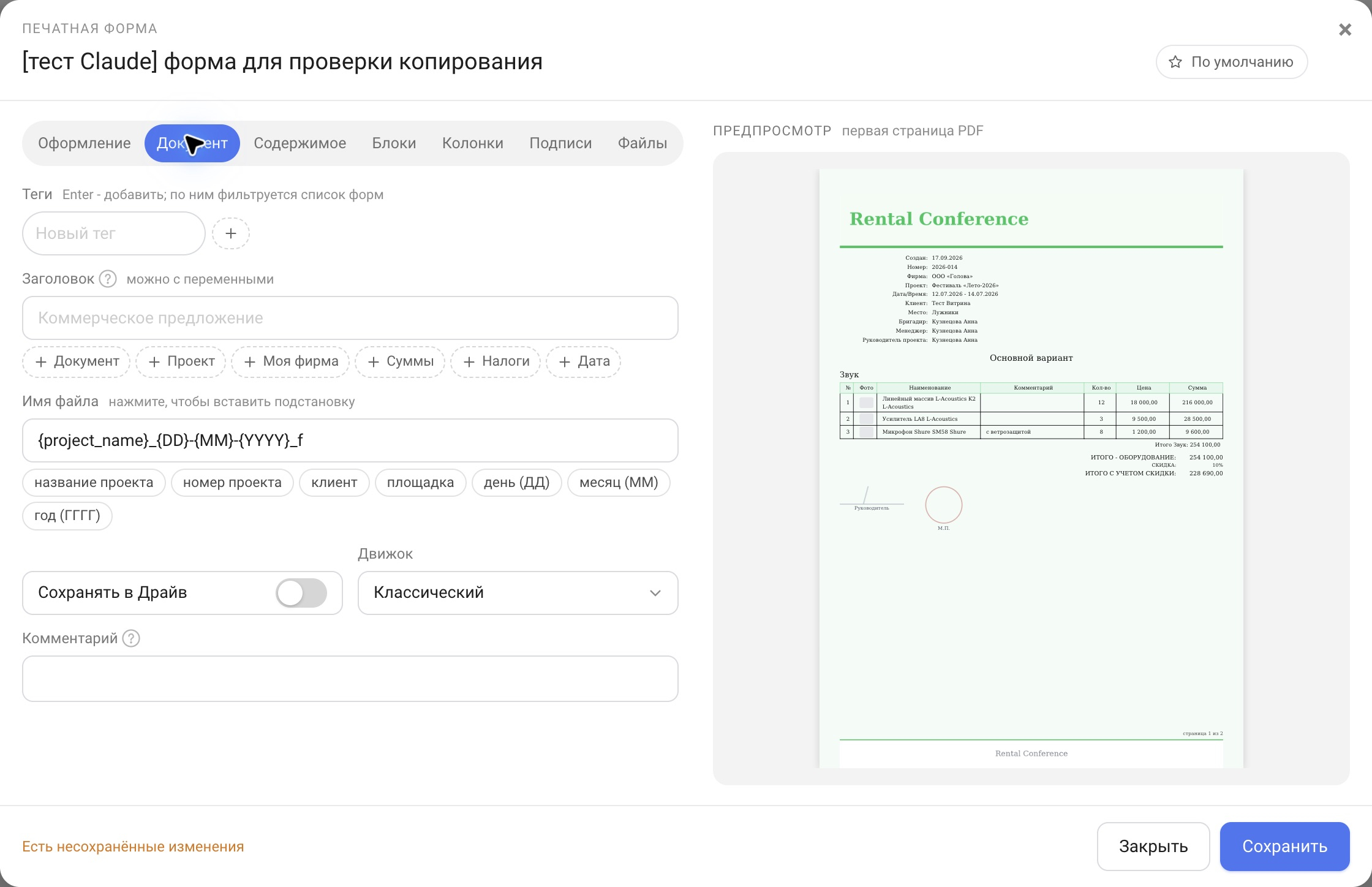Insert номер проекта substitution
The image size is (1372, 887).
coord(232,483)
